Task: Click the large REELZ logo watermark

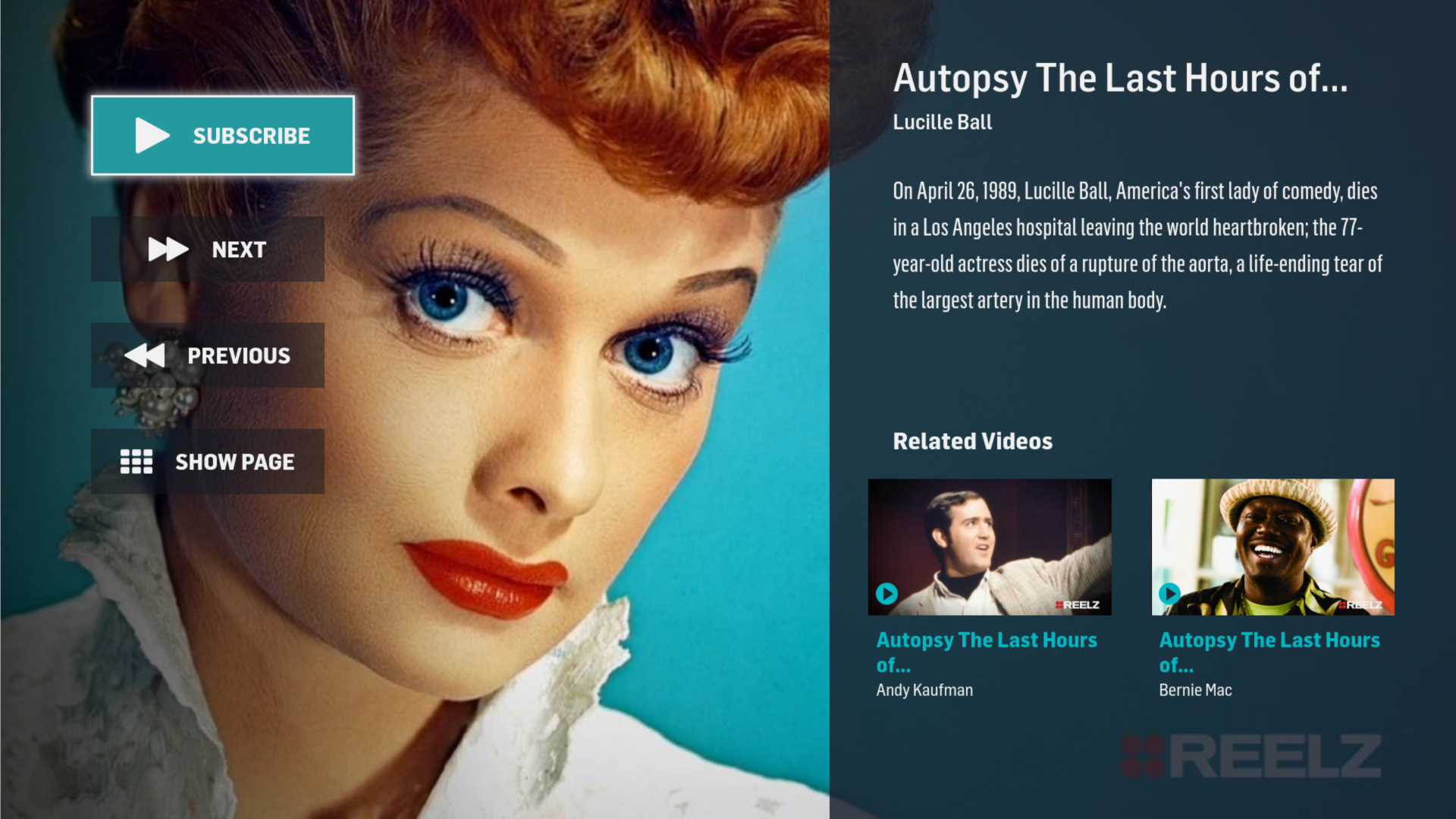Action: 1251,756
